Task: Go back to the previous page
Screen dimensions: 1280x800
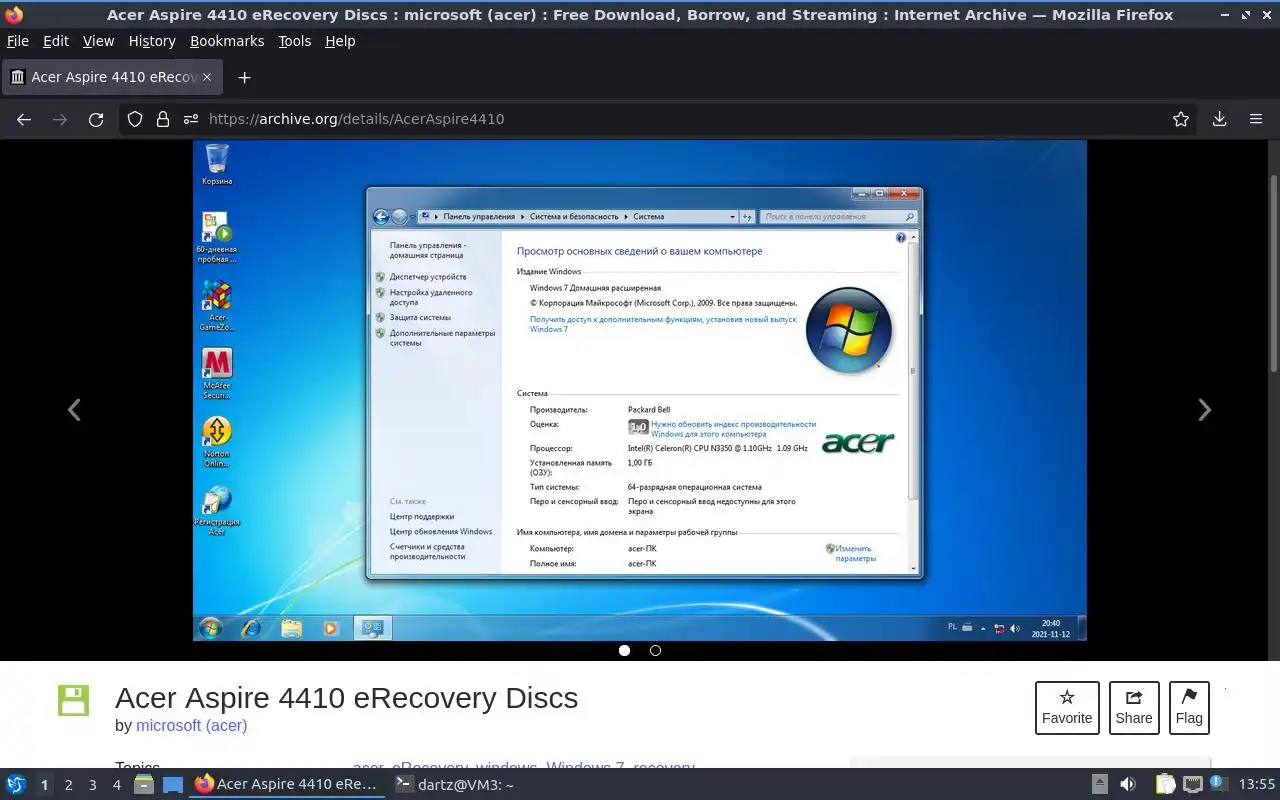Action: 24,119
